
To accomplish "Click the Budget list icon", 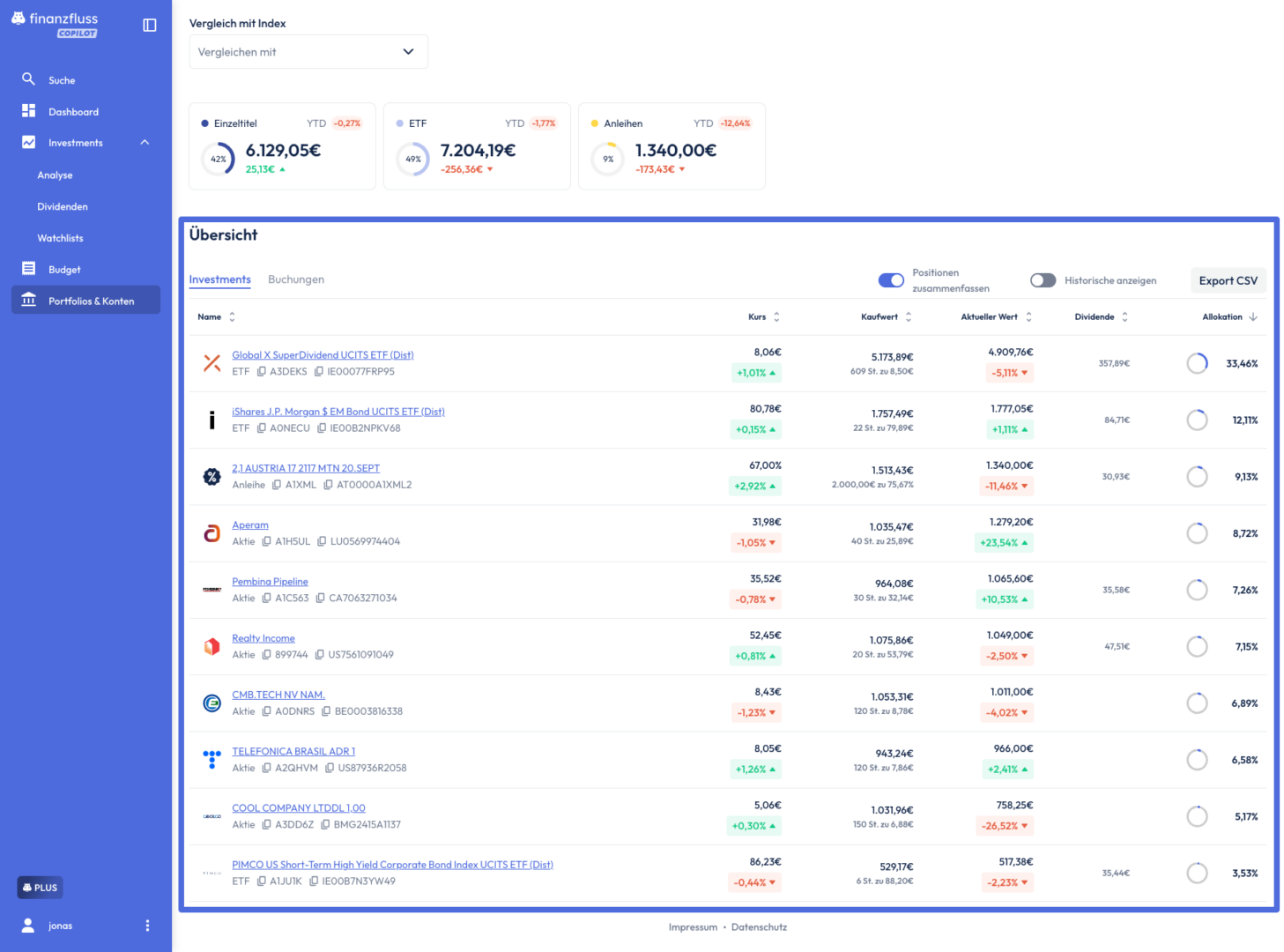I will [28, 269].
